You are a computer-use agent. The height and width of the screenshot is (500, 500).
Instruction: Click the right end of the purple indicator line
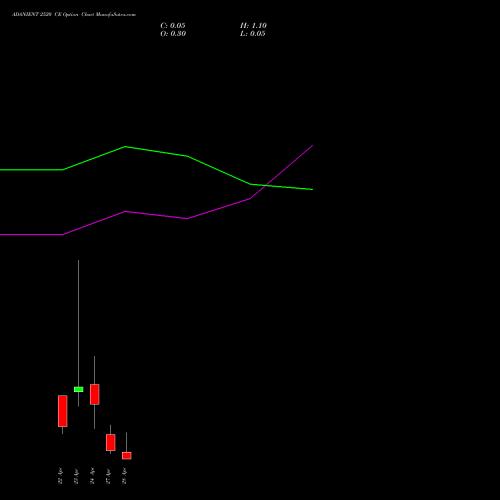312,145
